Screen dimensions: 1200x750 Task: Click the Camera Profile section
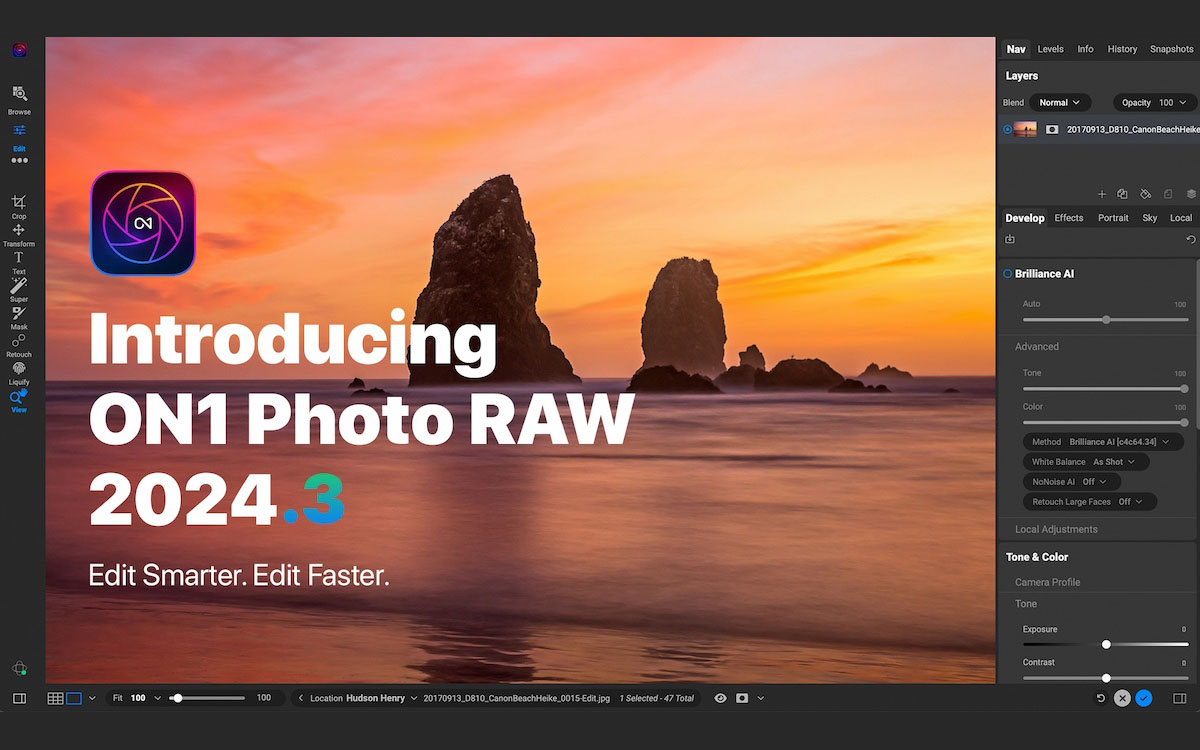pos(1048,582)
